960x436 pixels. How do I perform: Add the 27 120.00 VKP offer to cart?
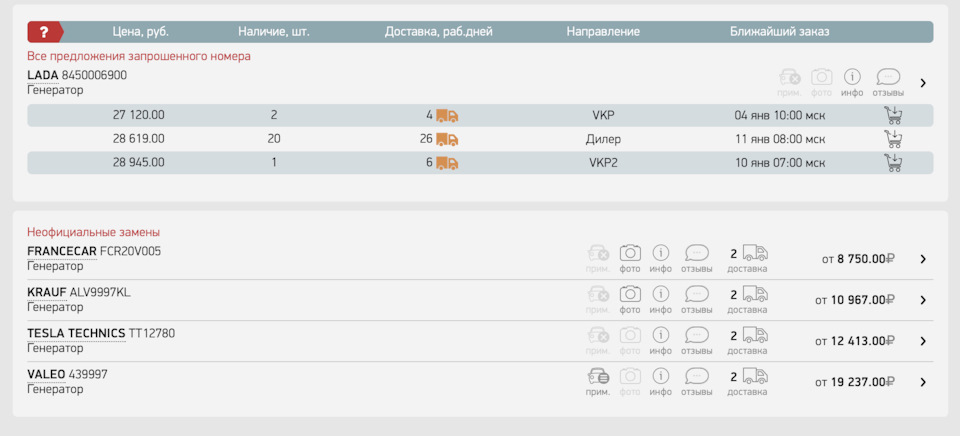click(893, 115)
